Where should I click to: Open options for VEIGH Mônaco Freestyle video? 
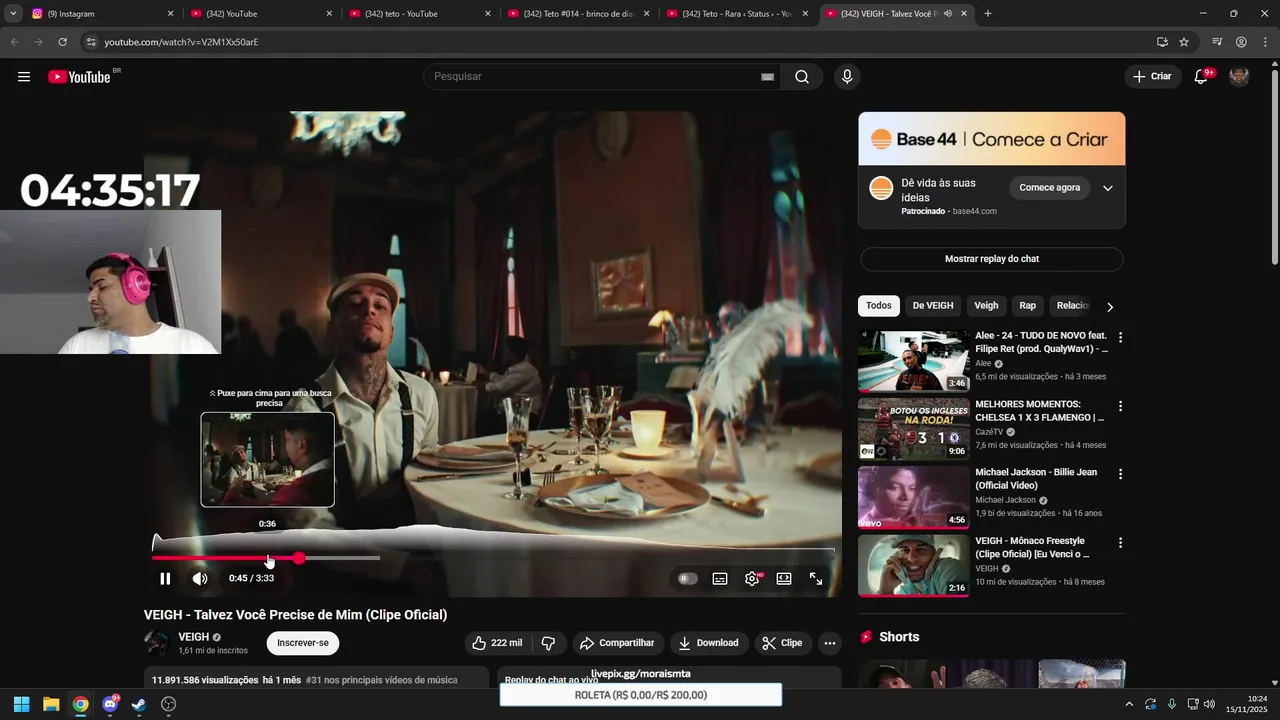(x=1120, y=543)
